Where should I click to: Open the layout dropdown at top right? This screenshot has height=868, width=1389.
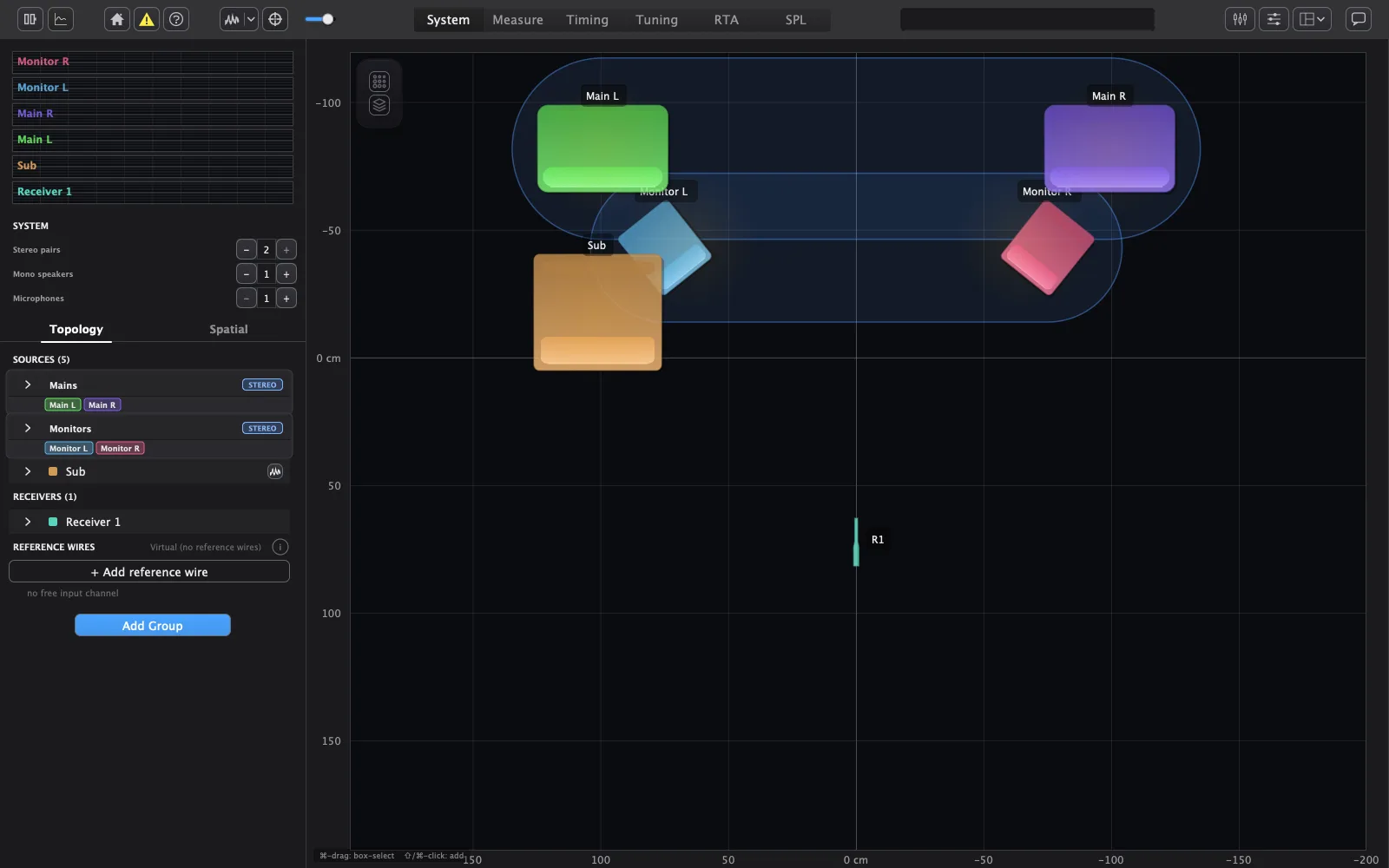click(x=1312, y=19)
